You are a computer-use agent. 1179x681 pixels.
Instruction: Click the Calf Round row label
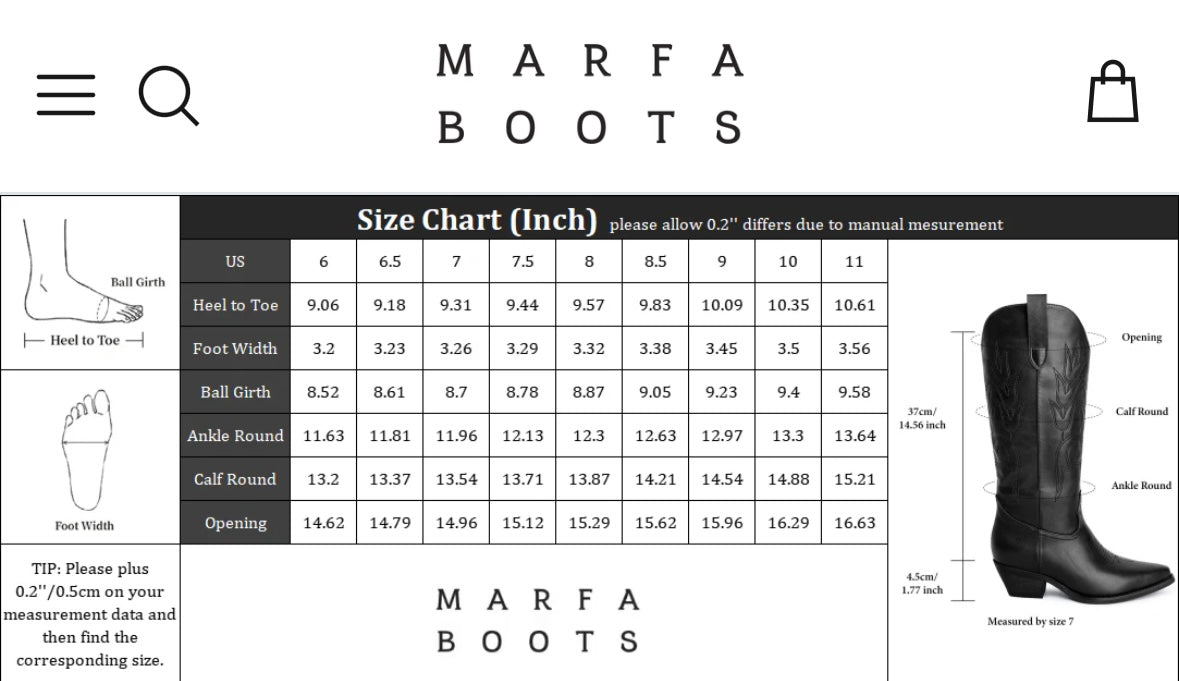coord(235,479)
